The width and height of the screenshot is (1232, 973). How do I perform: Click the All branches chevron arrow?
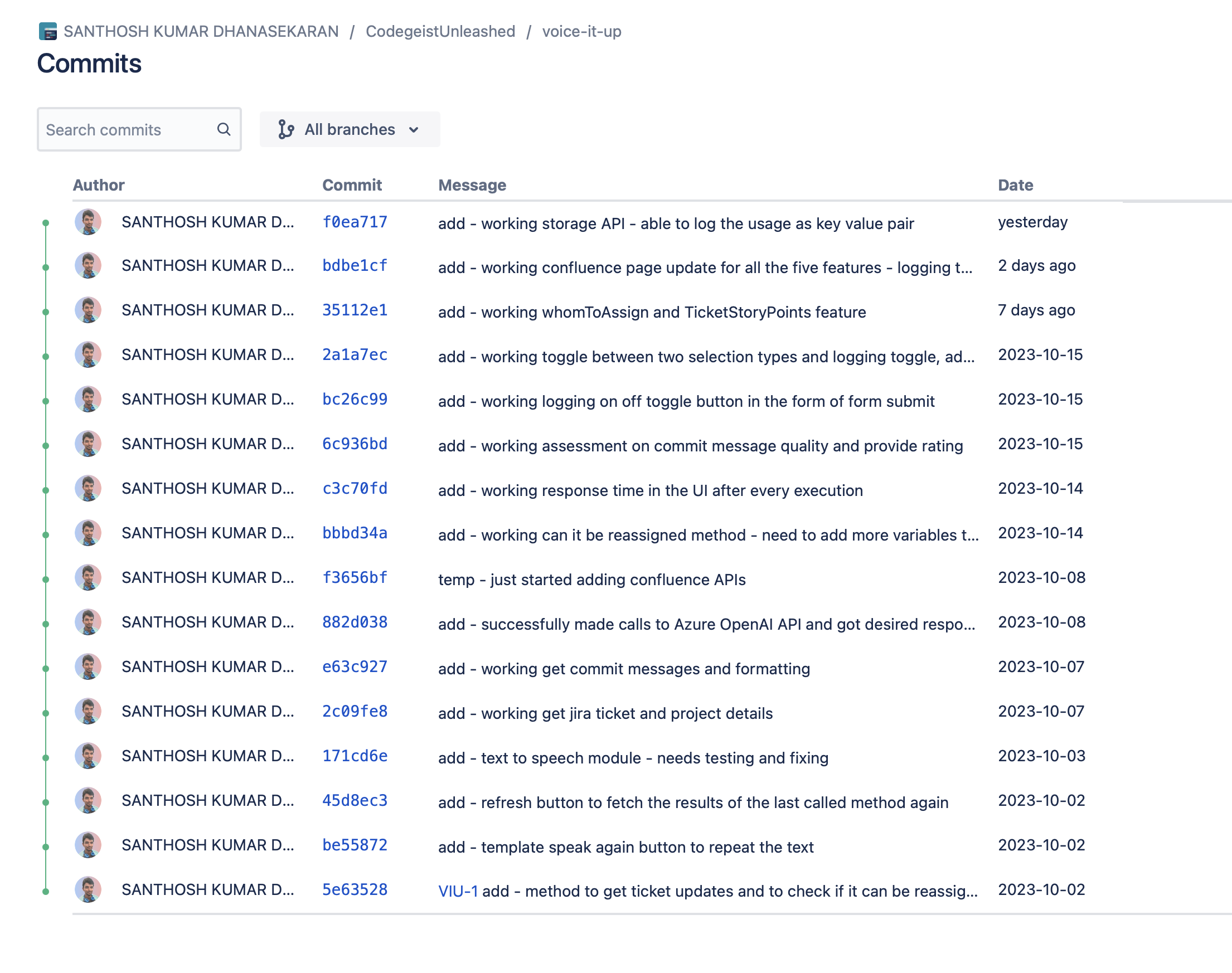(x=414, y=130)
